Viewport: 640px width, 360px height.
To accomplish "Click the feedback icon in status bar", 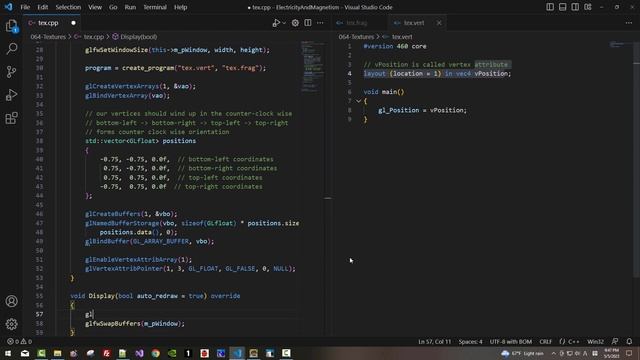I will 615,341.
